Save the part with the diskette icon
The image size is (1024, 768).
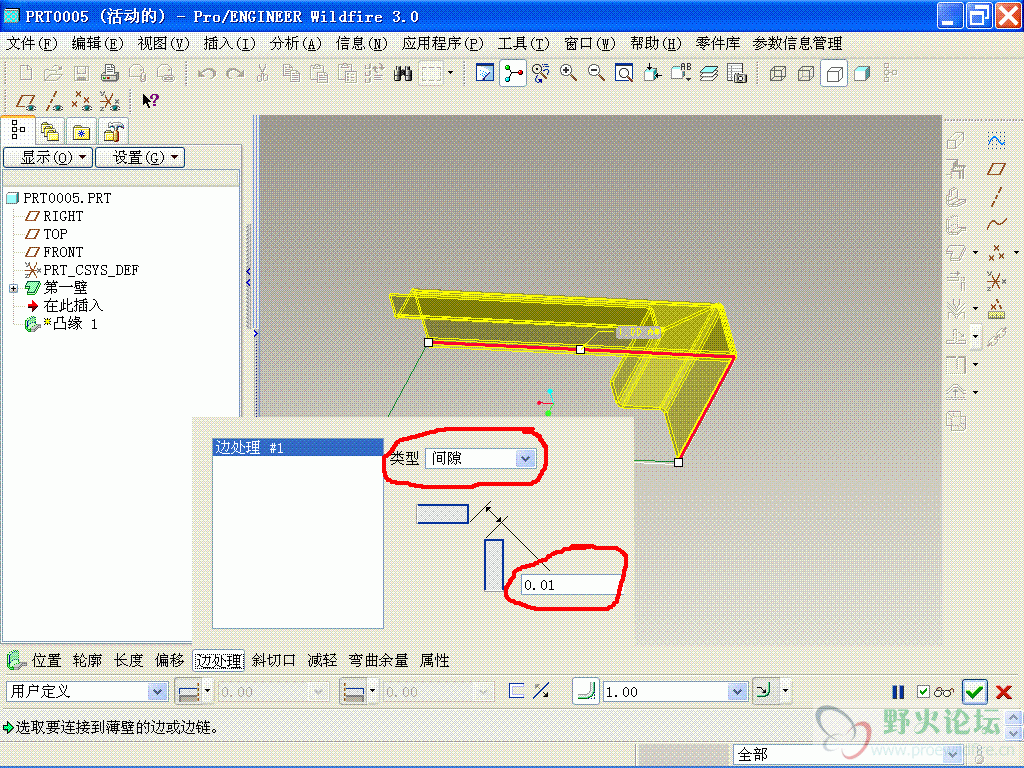pyautogui.click(x=81, y=73)
